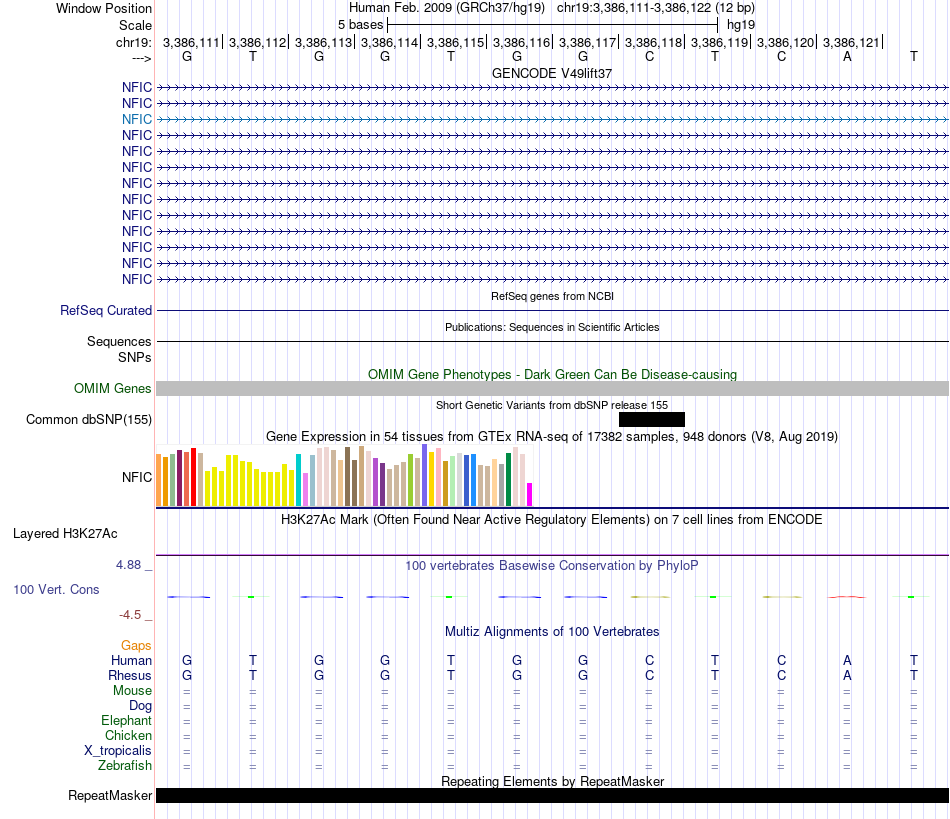Open 'Publications: Sequences in Scientific Articles' title

click(552, 327)
